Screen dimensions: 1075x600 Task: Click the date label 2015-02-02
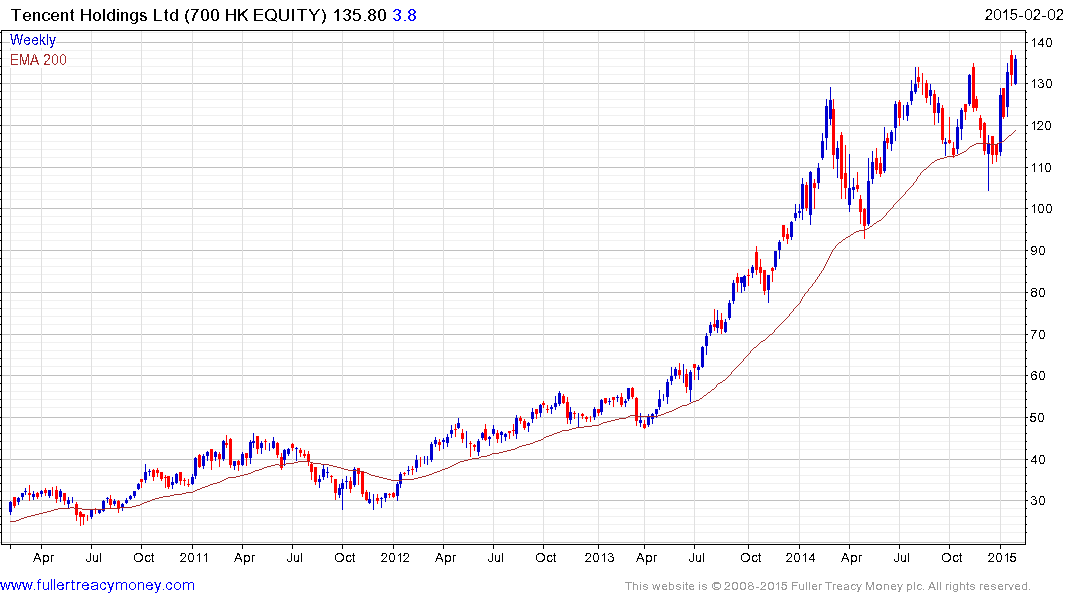coord(1024,14)
